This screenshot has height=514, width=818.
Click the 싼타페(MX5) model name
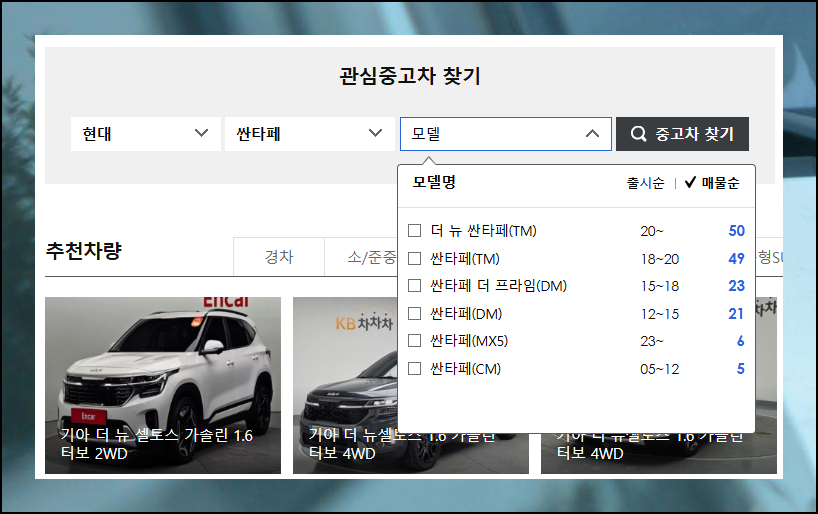(469, 341)
